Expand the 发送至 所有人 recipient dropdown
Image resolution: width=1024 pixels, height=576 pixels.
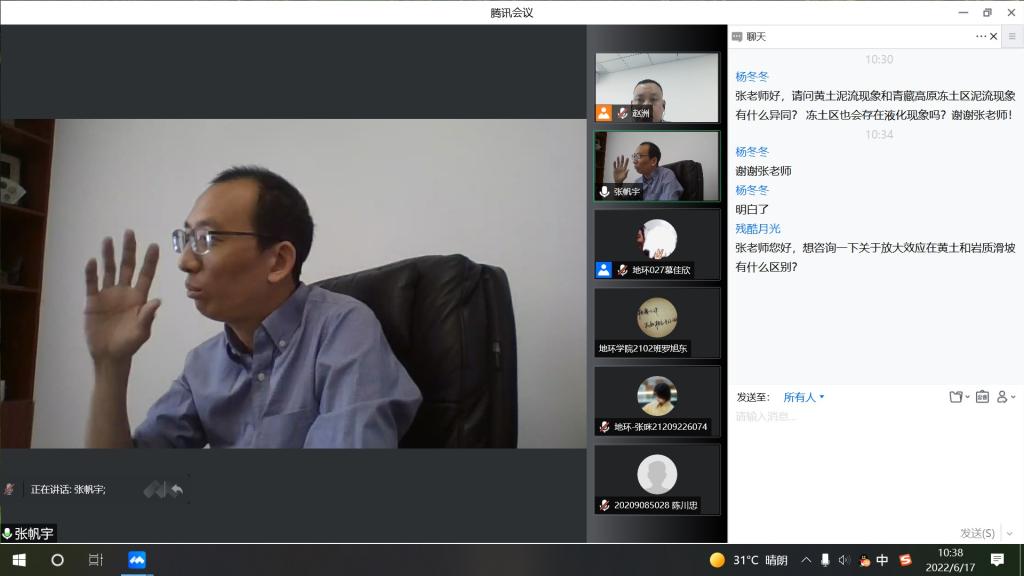(x=804, y=397)
